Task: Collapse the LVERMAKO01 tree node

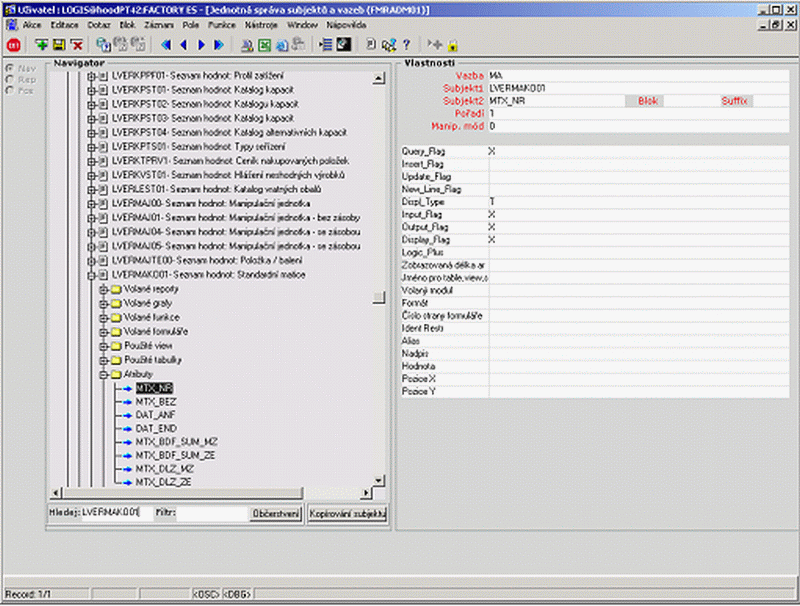Action: [91, 275]
